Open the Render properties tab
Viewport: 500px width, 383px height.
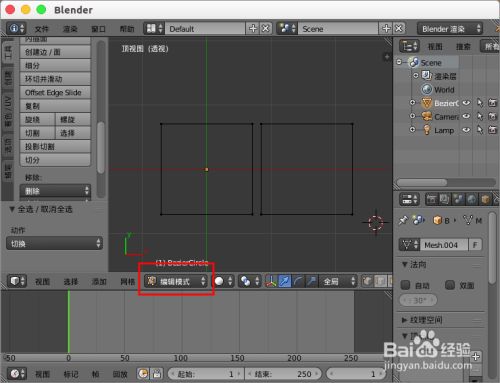431,199
